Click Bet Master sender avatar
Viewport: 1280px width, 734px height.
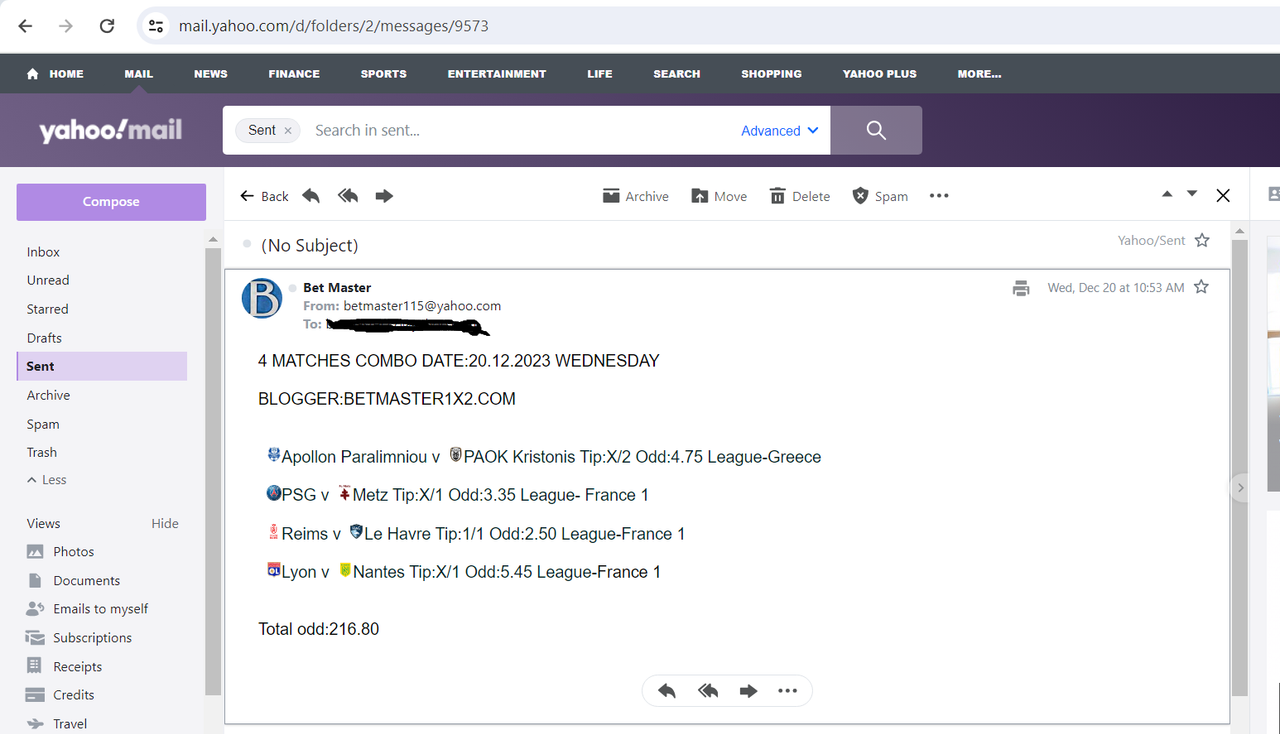[262, 298]
